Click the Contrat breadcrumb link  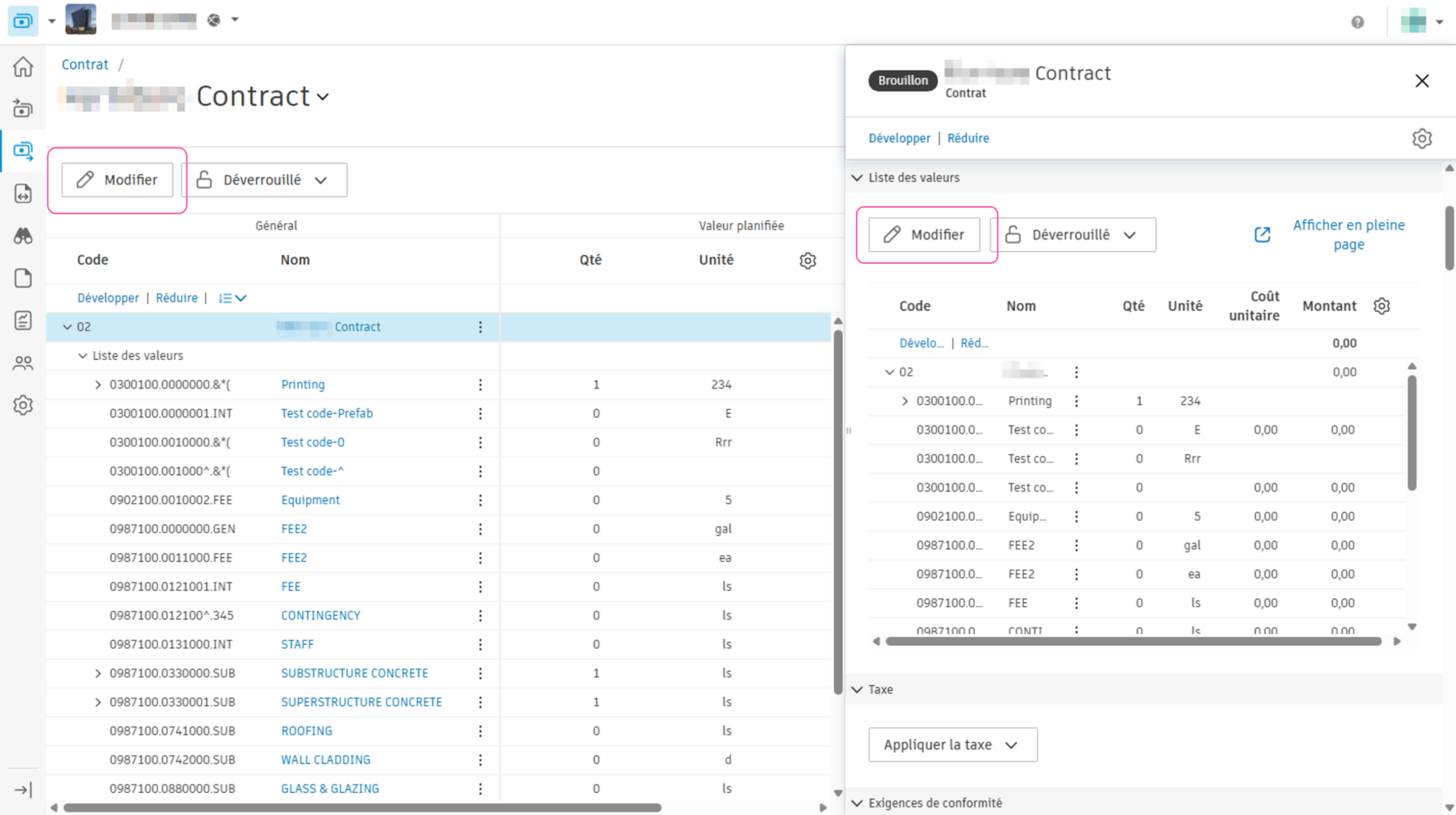[85, 64]
